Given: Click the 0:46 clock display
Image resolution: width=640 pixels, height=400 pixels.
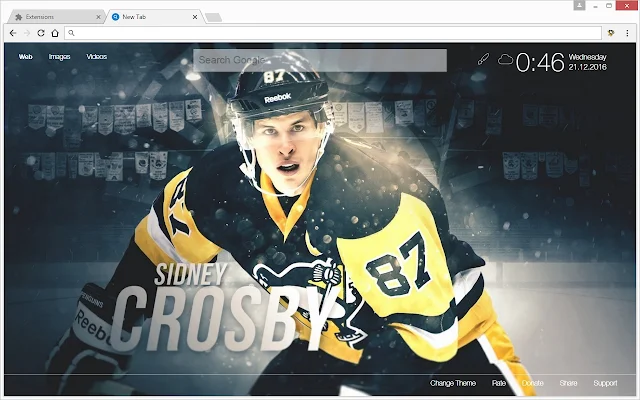Looking at the screenshot, I should (540, 62).
